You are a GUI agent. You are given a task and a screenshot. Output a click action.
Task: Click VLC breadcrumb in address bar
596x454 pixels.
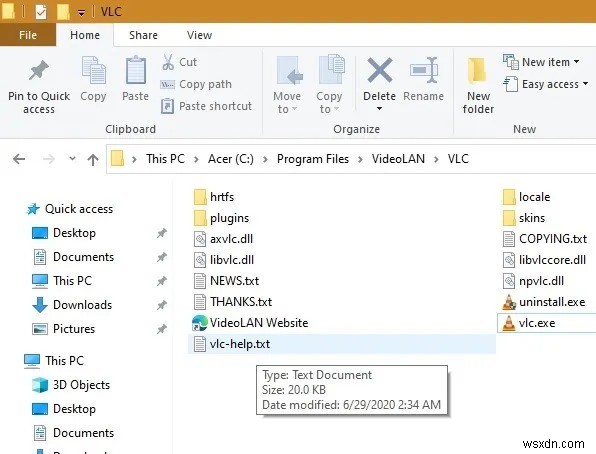pos(458,159)
